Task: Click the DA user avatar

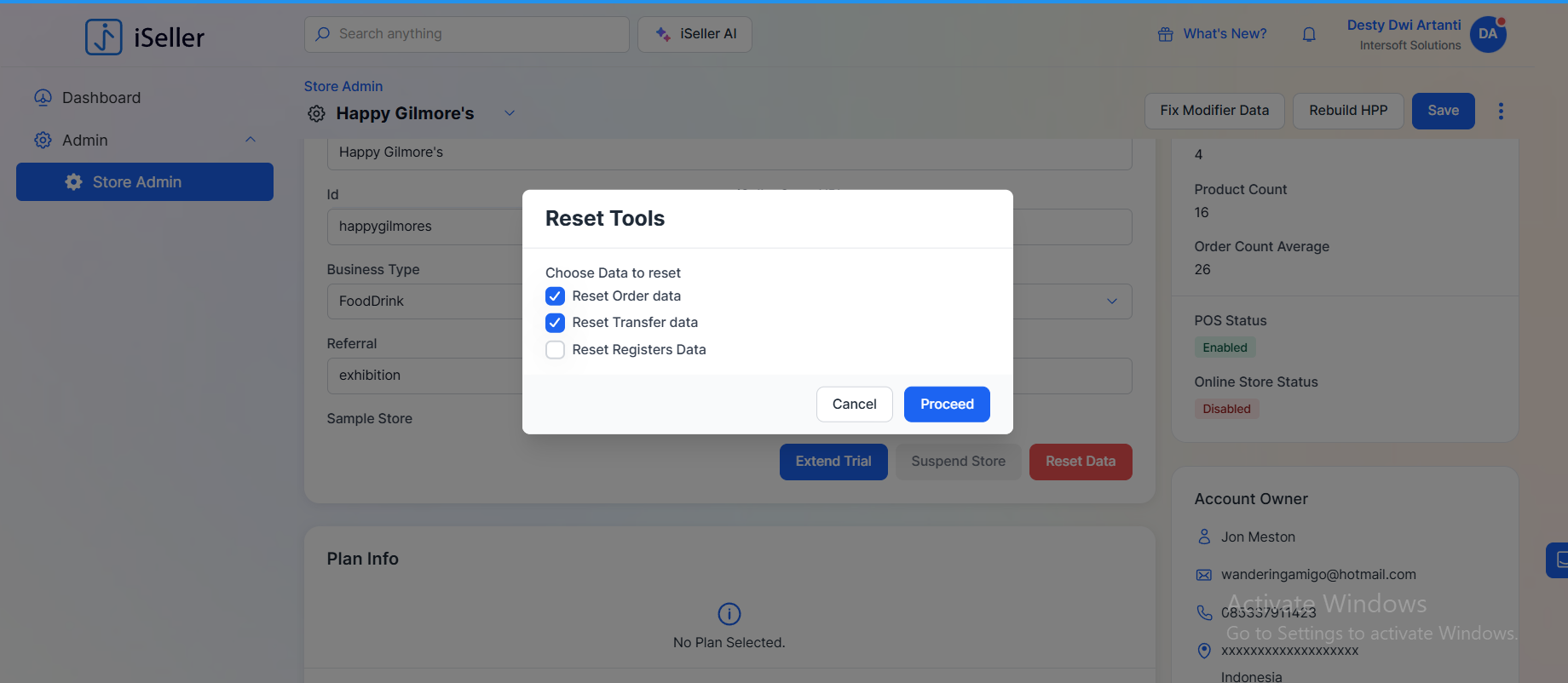Action: 1488,34
